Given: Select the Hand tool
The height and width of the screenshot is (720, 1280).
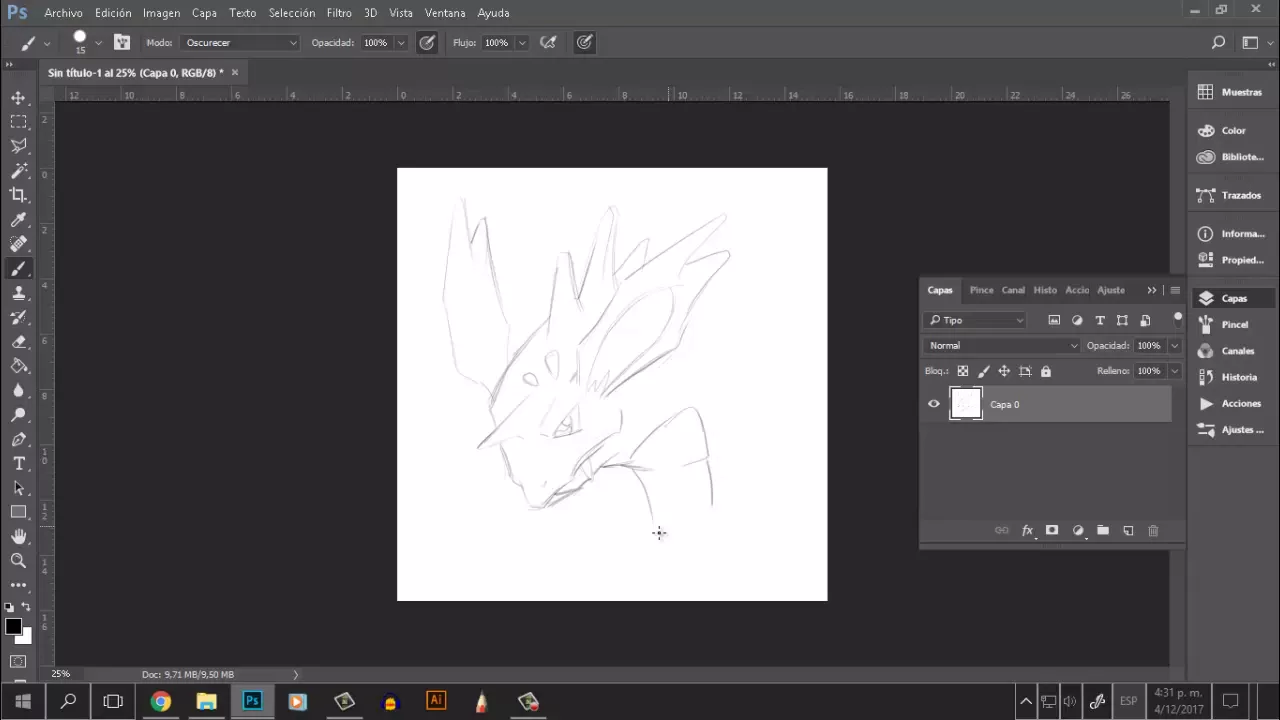Looking at the screenshot, I should pyautogui.click(x=18, y=537).
